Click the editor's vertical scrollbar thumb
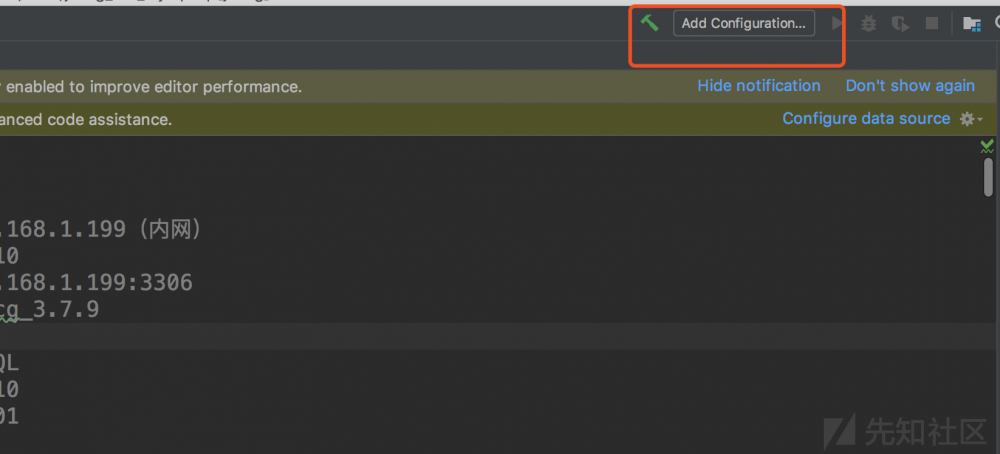 pyautogui.click(x=988, y=178)
